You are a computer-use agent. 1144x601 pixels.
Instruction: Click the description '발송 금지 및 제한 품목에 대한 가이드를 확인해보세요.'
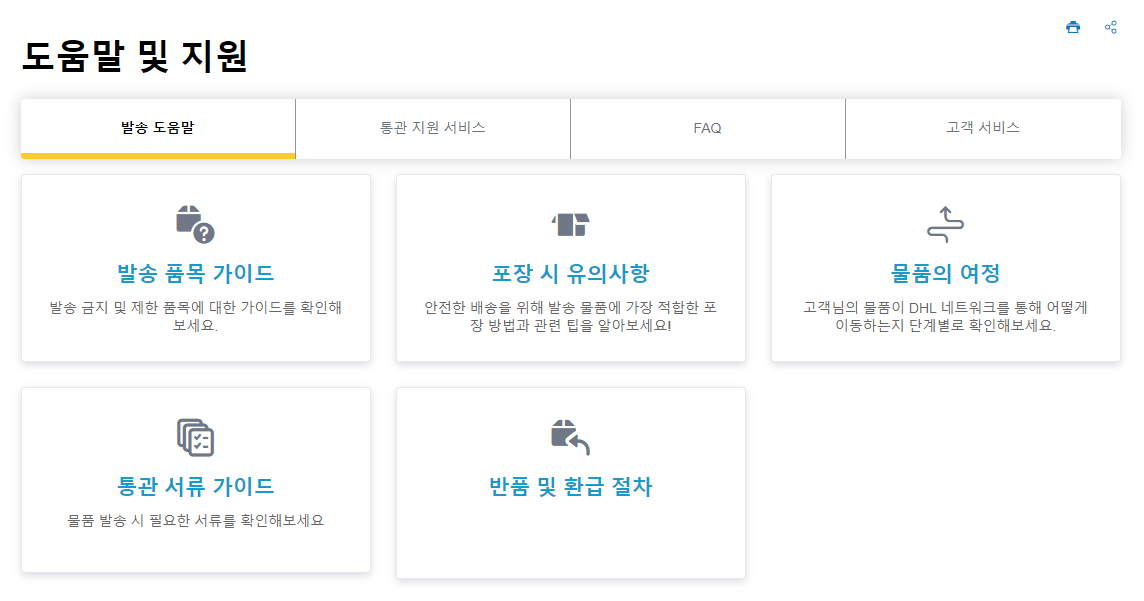(196, 317)
